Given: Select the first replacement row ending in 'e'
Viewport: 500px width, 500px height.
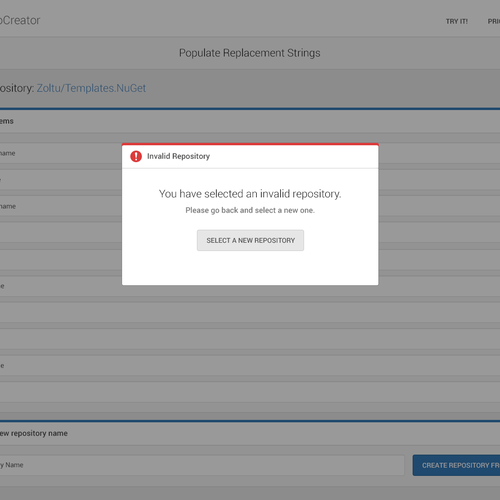Looking at the screenshot, I should 61,286.
